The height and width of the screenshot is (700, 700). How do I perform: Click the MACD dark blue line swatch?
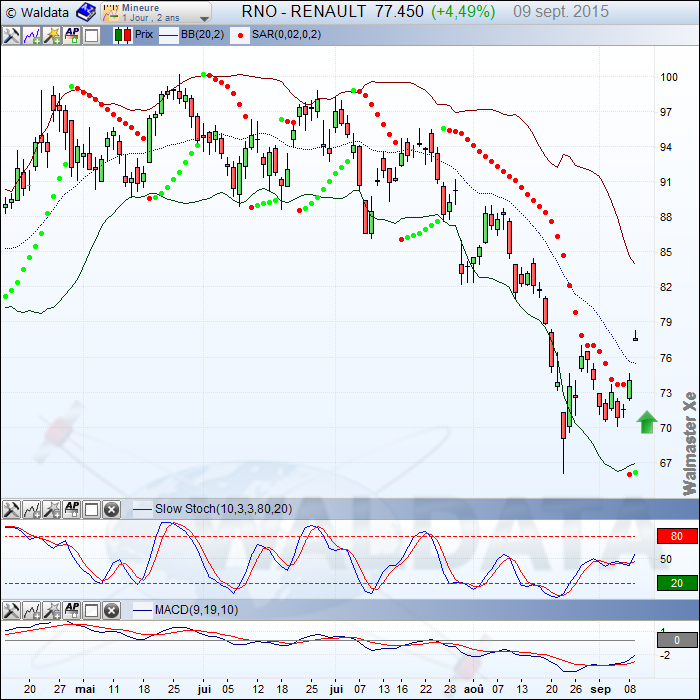[142, 610]
